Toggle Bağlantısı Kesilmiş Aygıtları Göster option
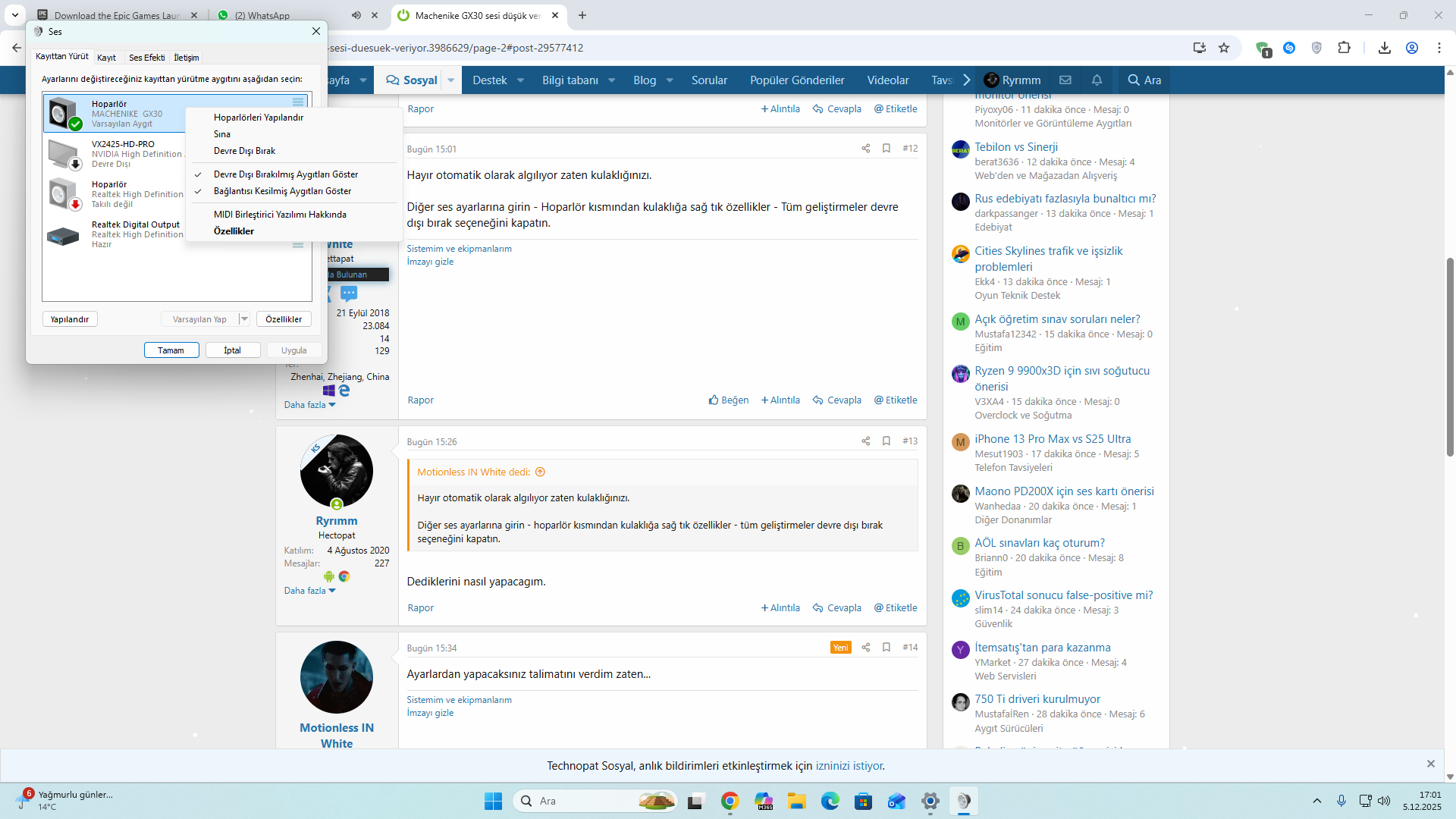 [x=282, y=191]
